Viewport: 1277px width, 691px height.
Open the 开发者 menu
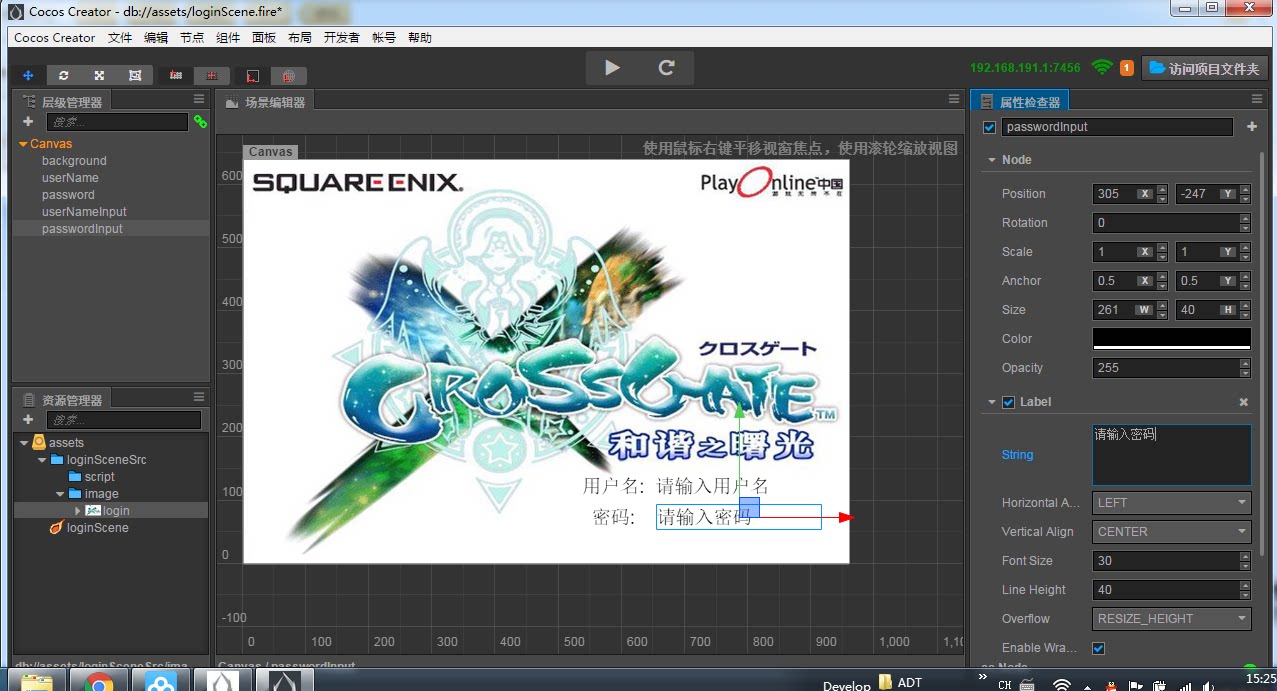(x=342, y=38)
